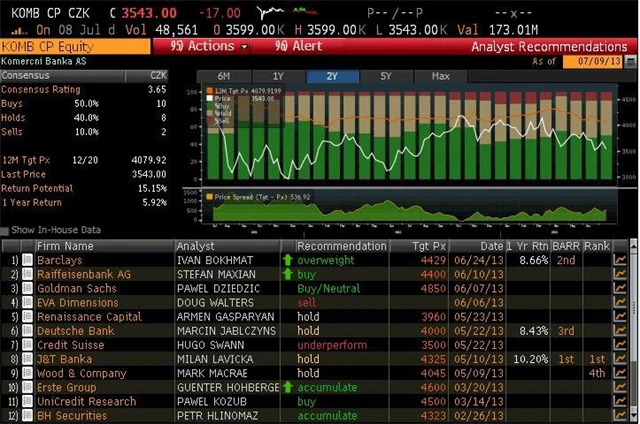Image resolution: width=640 pixels, height=424 pixels.
Task: Select the 6M chart range tab
Action: (223, 76)
